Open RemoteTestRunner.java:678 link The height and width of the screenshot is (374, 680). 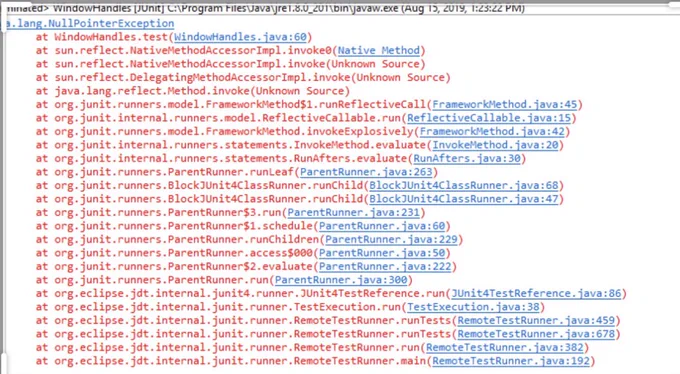coord(536,334)
